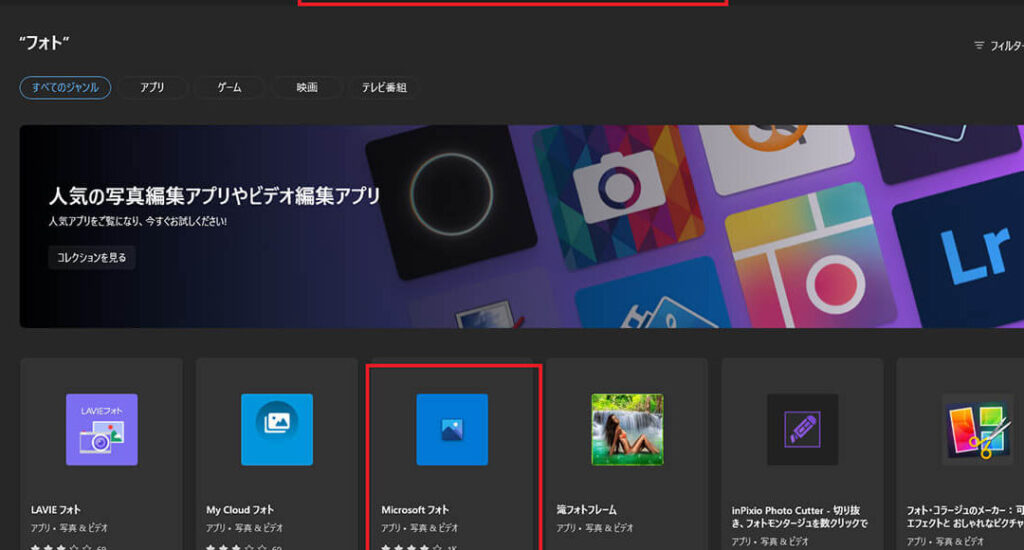The width and height of the screenshot is (1024, 550).
Task: Click the LAVIE フォト app name
Action: click(x=56, y=510)
